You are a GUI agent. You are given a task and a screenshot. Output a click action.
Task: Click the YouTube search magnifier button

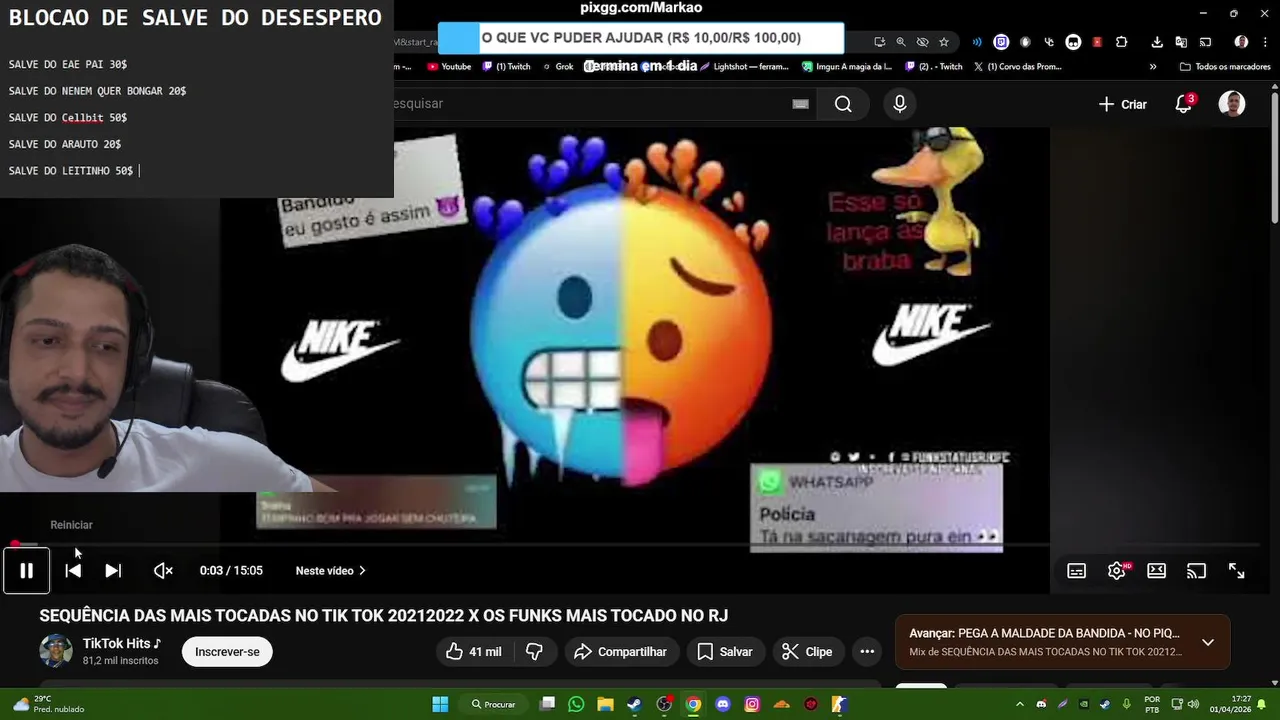[843, 104]
